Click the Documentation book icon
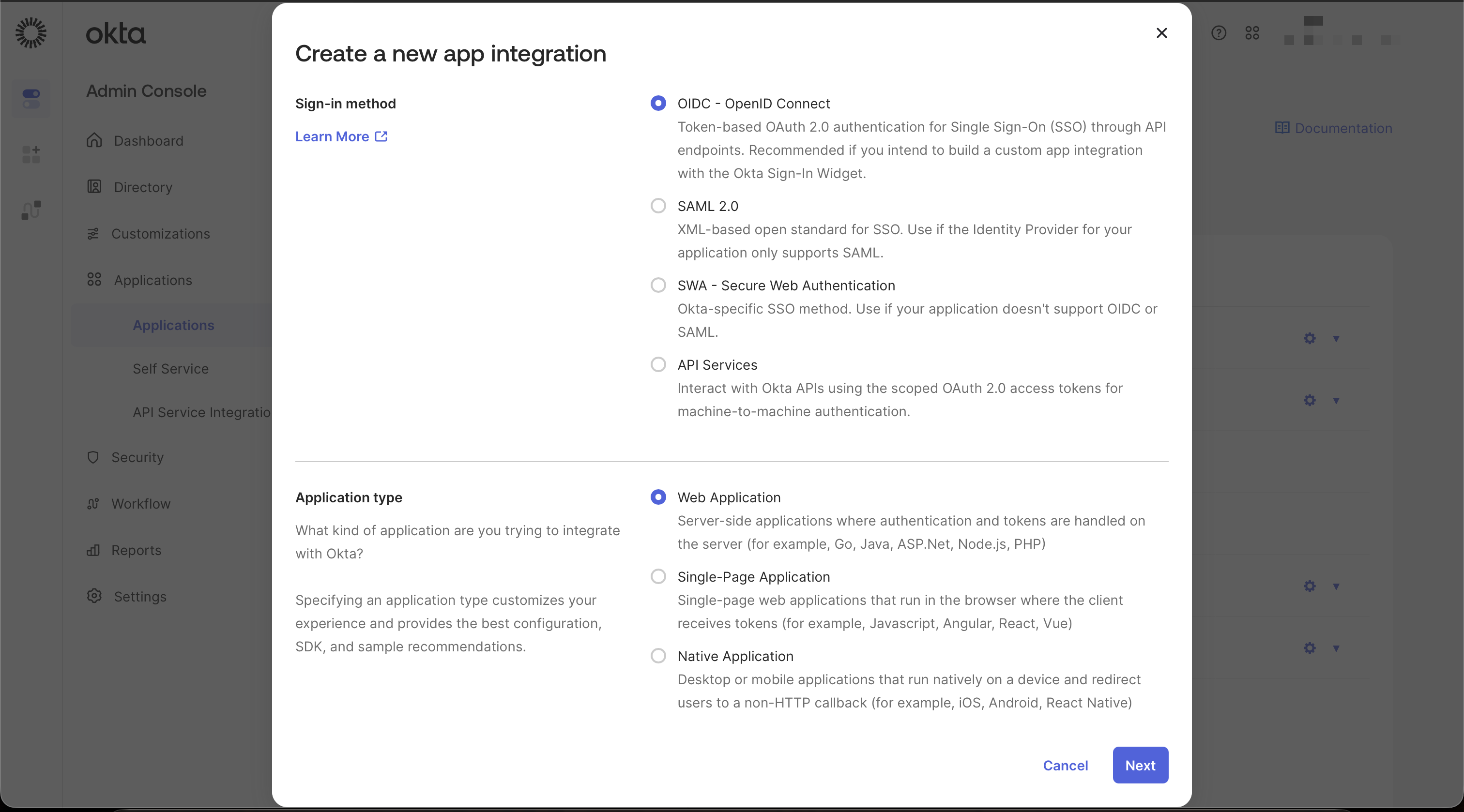Screen dimensions: 1464x812 point(1282,127)
